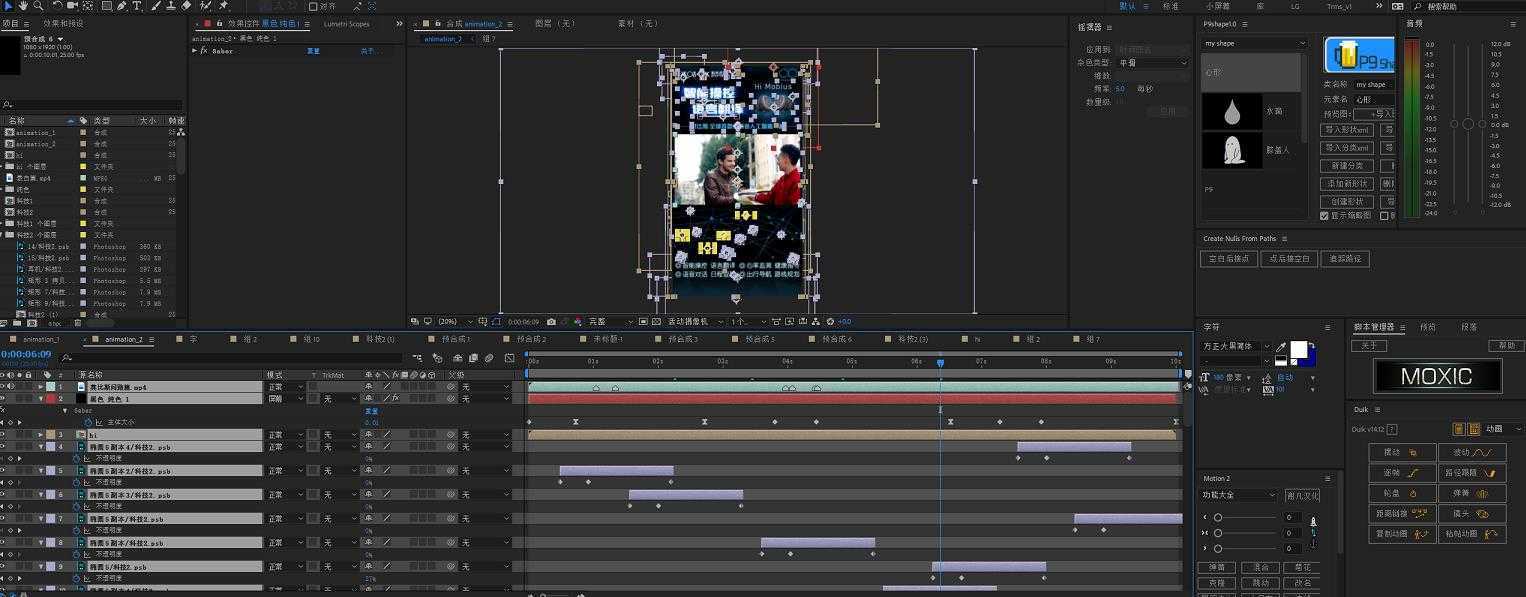
Task: Toggle visibility of layer 6
Action: click(x=4, y=494)
